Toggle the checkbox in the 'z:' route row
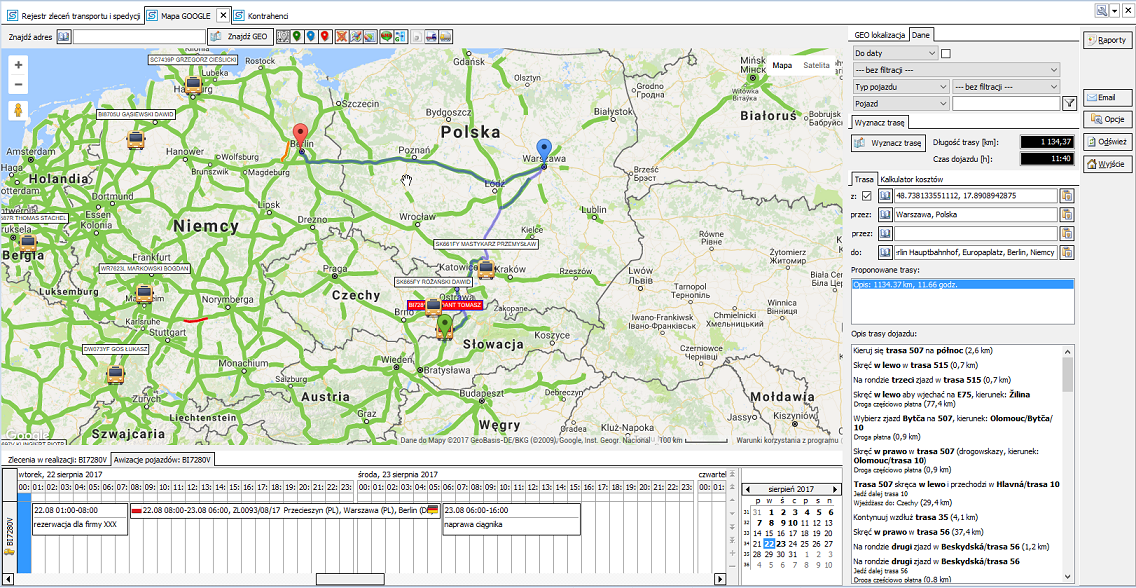The image size is (1136, 588). point(866,196)
